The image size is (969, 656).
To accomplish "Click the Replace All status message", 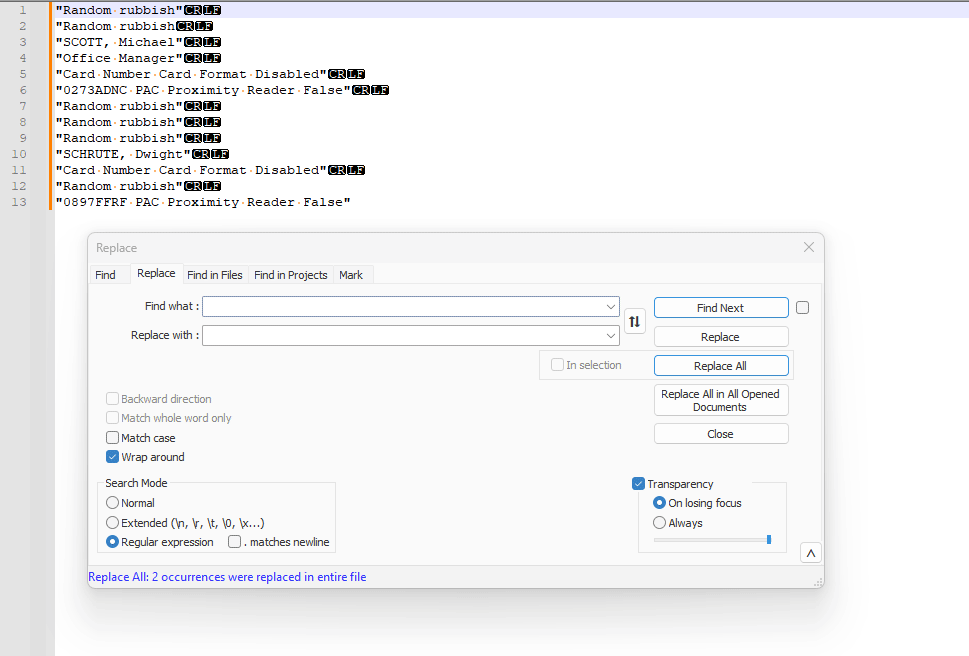I will tap(227, 577).
